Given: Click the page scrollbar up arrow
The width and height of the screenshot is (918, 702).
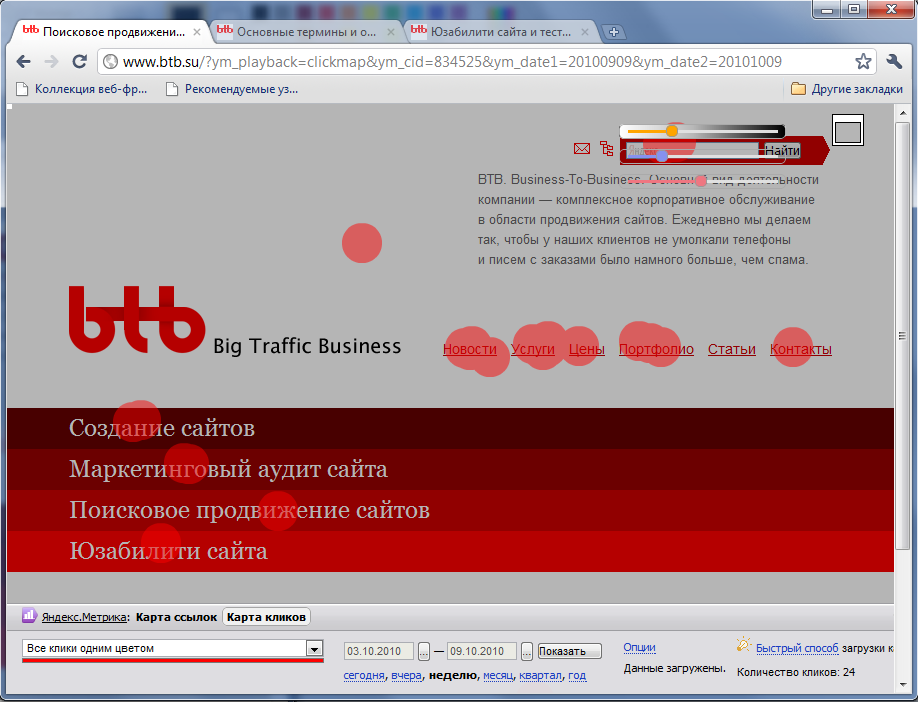Looking at the screenshot, I should pyautogui.click(x=902, y=112).
